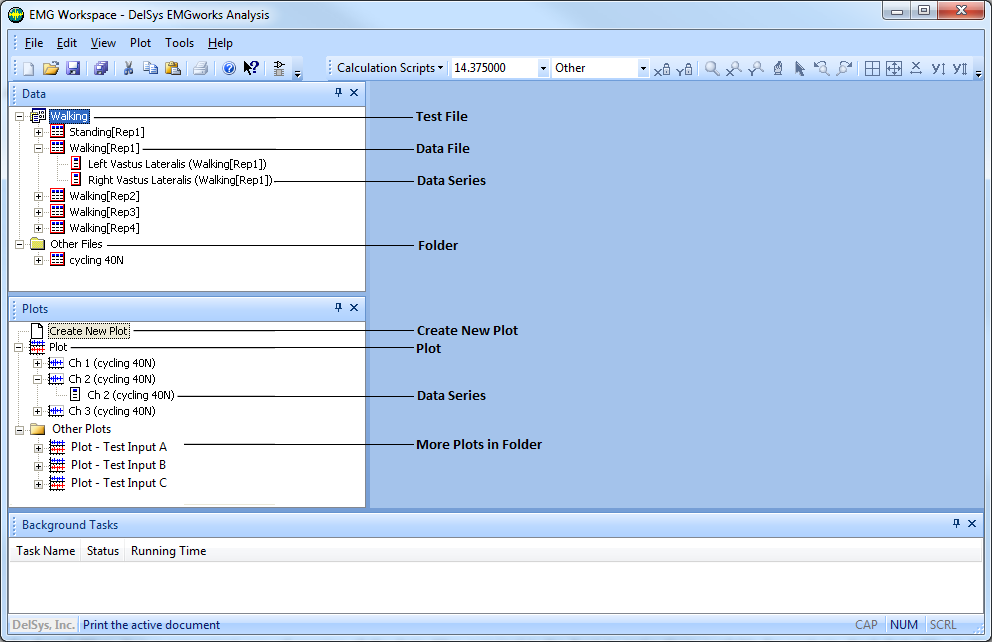Expand Ch 1 (cycling 40N) in Plots
This screenshot has height=642, width=992.
click(x=37, y=363)
